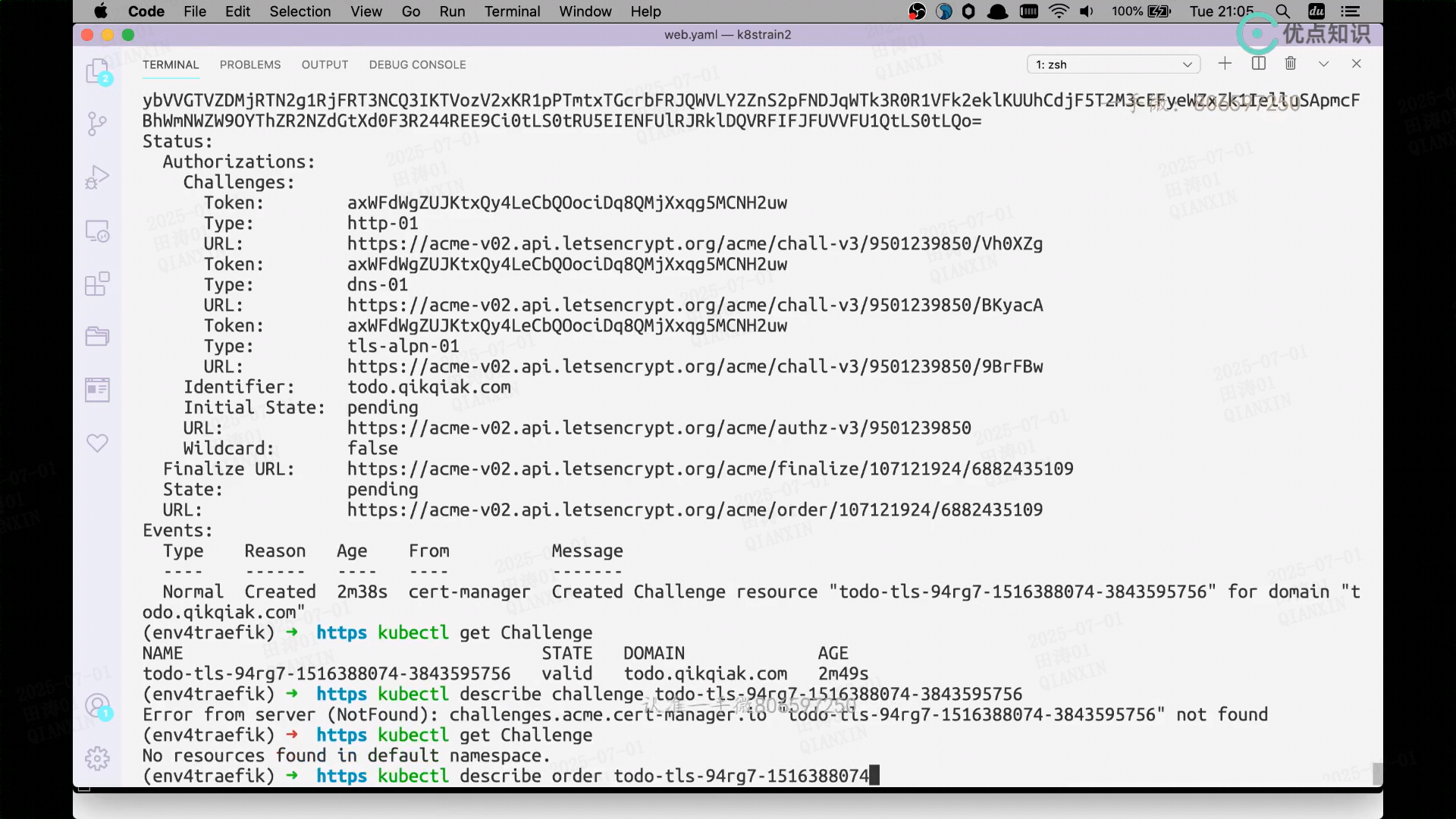This screenshot has height=819, width=1456.
Task: Create a new terminal with plus icon
Action: coord(1225,64)
